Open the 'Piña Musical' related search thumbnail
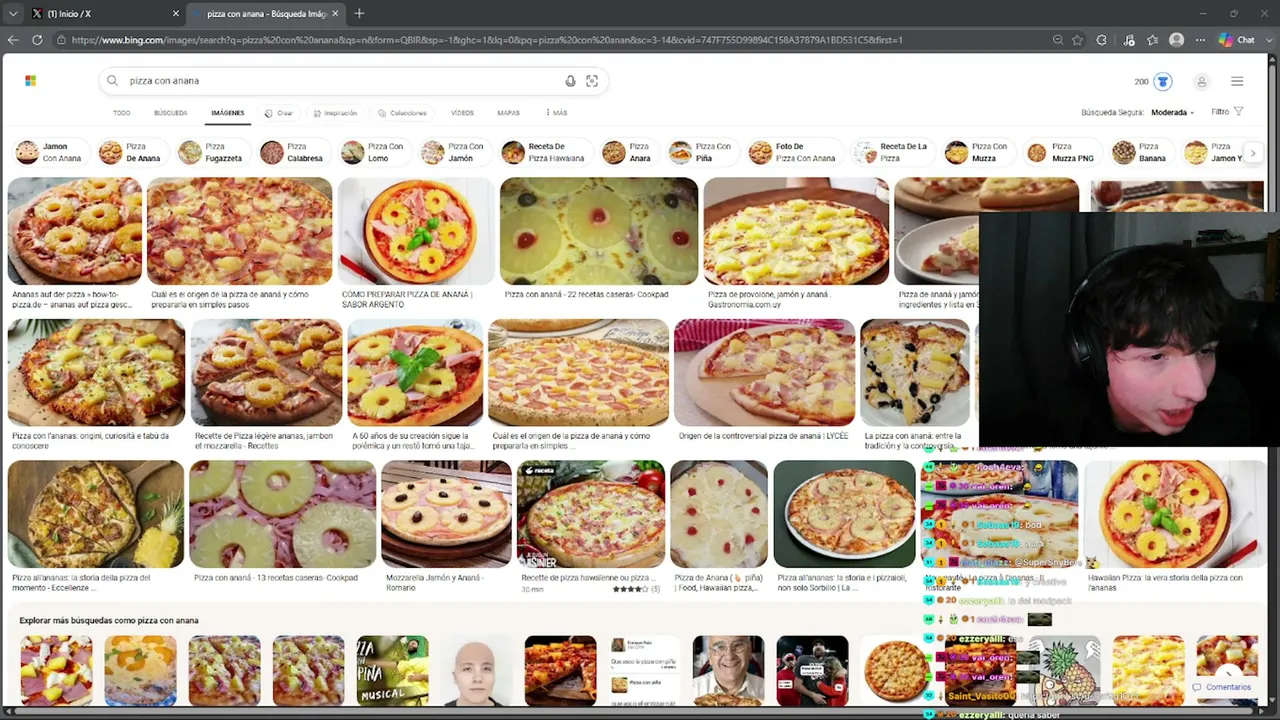The image size is (1280, 720). coord(392,671)
